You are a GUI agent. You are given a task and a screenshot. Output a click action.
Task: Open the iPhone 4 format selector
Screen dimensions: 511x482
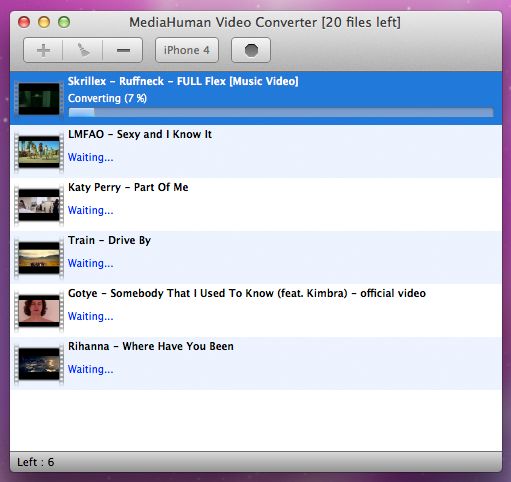point(187,50)
